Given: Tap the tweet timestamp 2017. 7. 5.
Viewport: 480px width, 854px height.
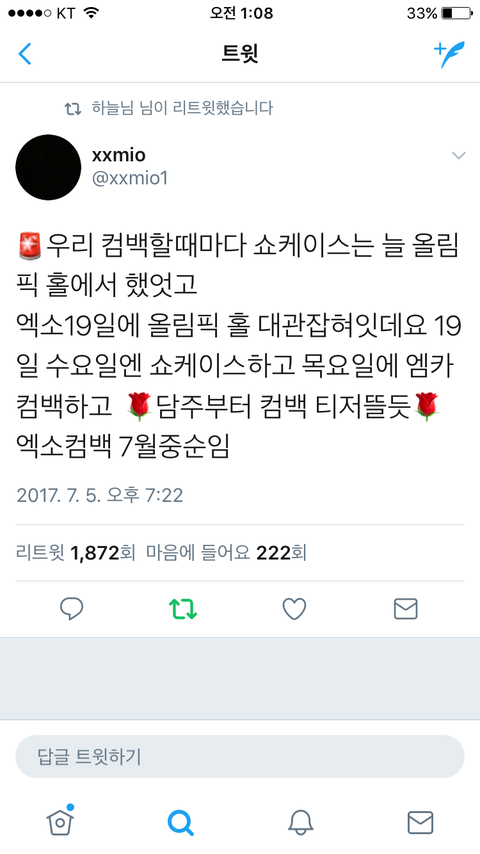Looking at the screenshot, I should (x=100, y=495).
